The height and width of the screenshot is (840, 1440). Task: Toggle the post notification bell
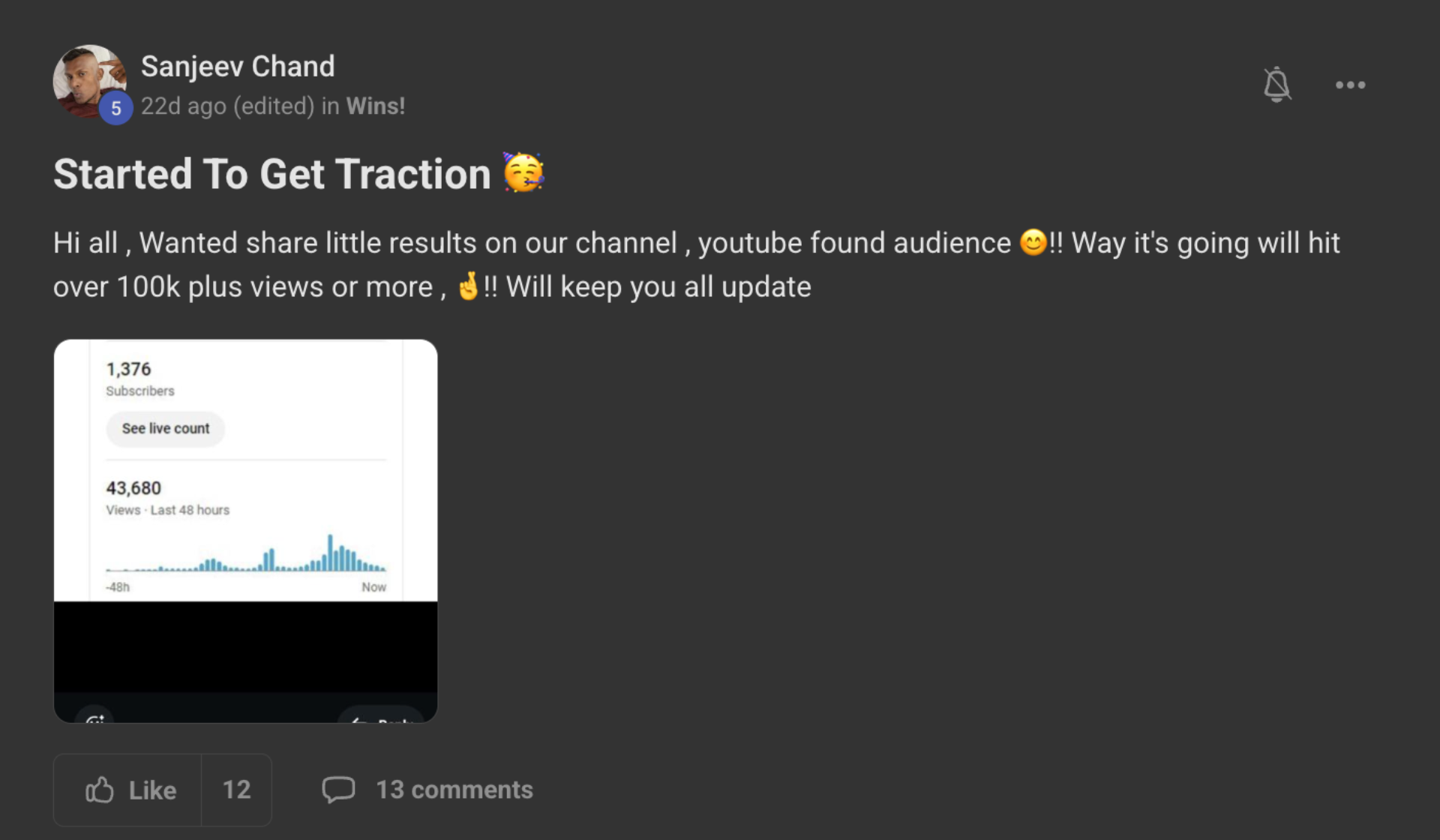(1276, 85)
